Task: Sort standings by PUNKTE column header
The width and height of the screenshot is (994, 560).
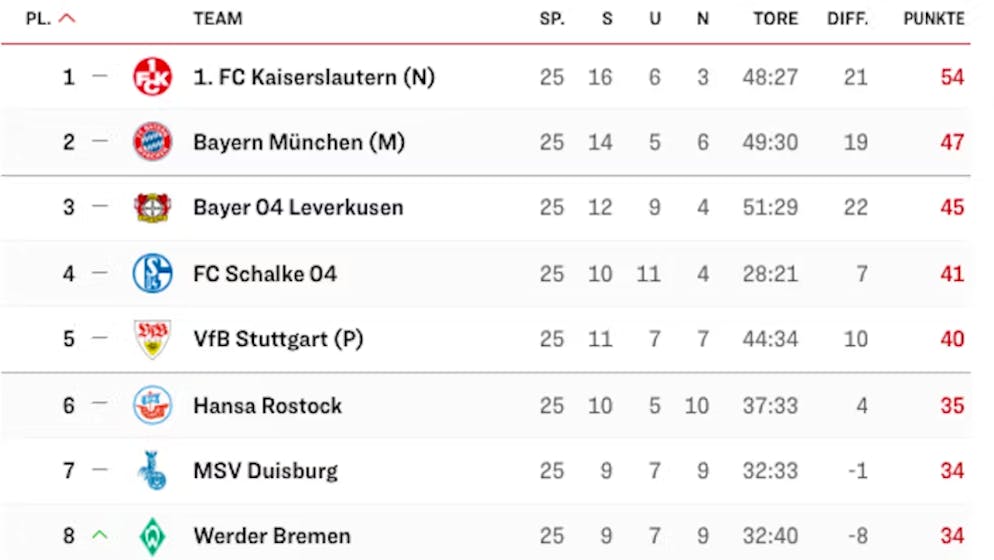Action: pyautogui.click(x=934, y=19)
